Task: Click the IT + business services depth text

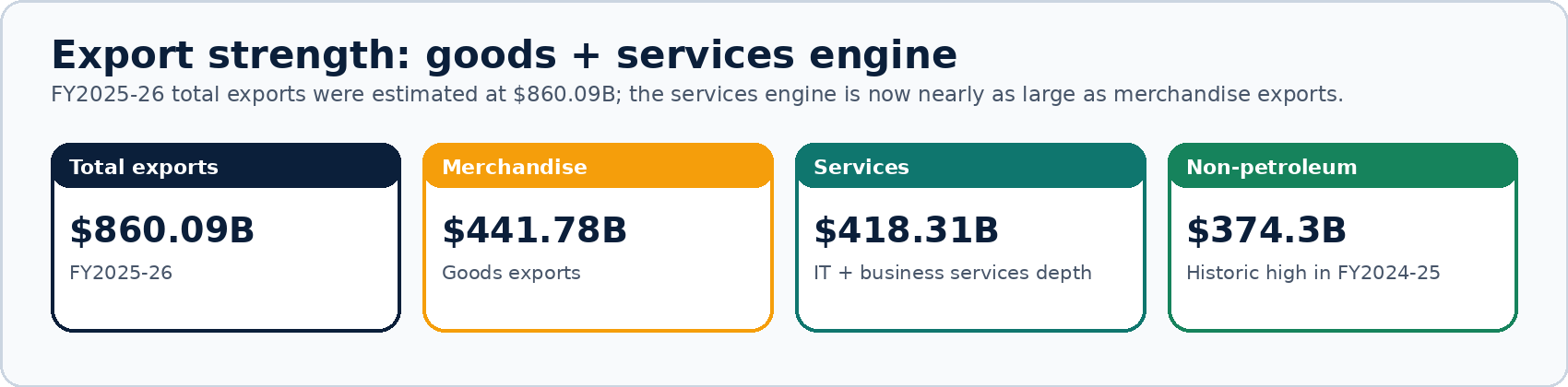Action: [x=952, y=273]
